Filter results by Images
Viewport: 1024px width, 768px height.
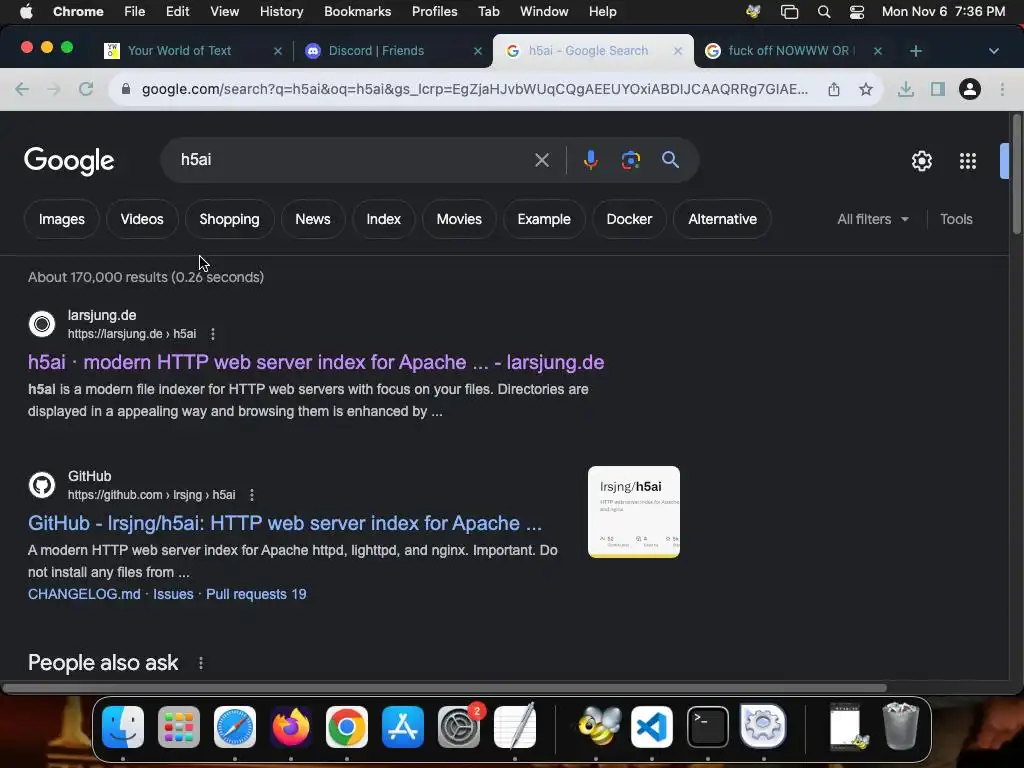point(61,219)
